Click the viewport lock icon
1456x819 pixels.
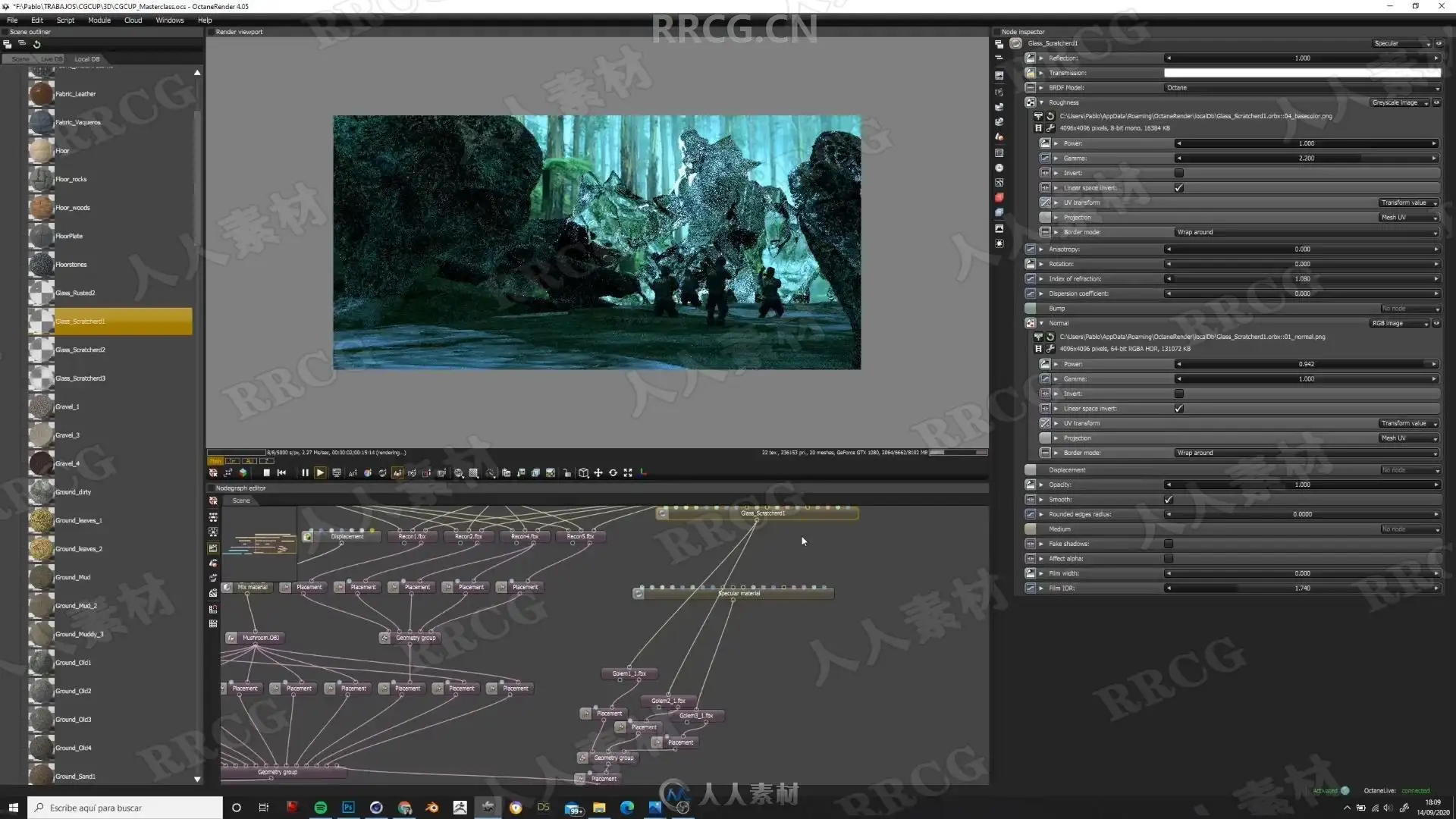pos(566,472)
